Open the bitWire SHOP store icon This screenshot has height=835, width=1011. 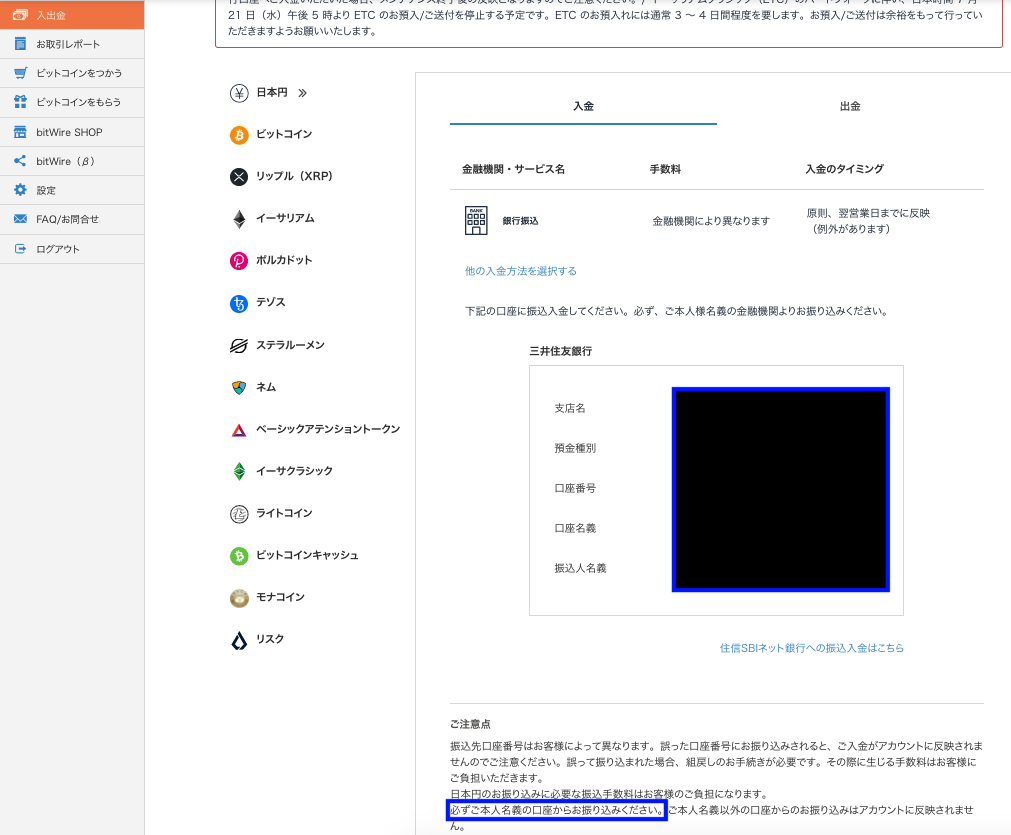[x=20, y=132]
